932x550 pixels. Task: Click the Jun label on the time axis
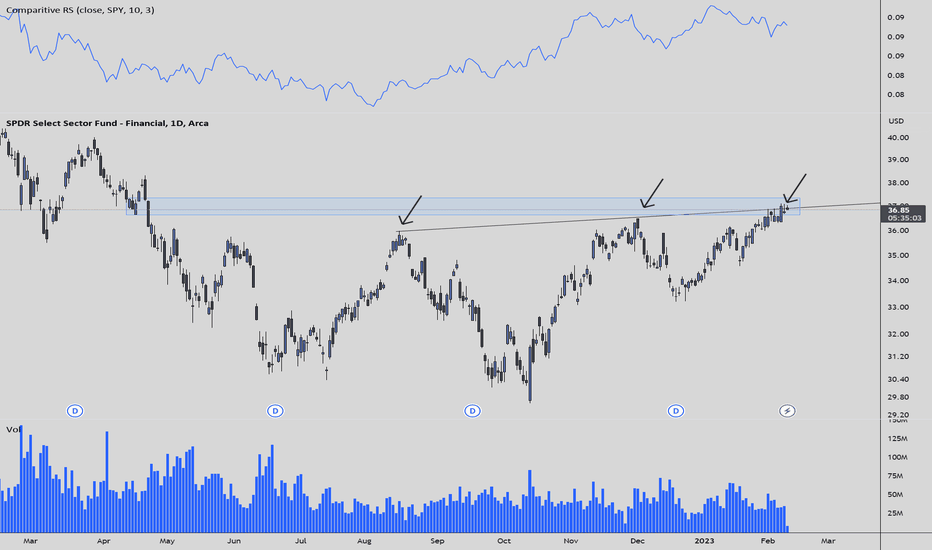click(x=234, y=540)
